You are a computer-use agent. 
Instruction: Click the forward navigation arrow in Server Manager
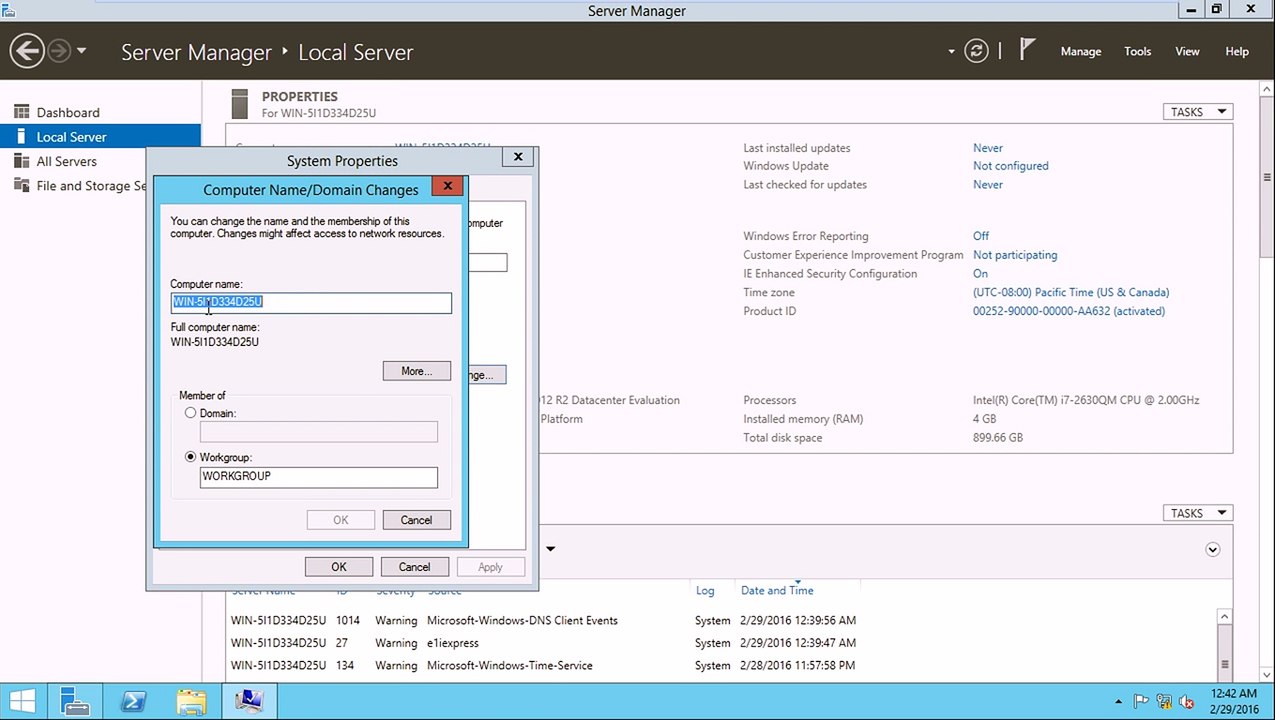click(x=59, y=51)
